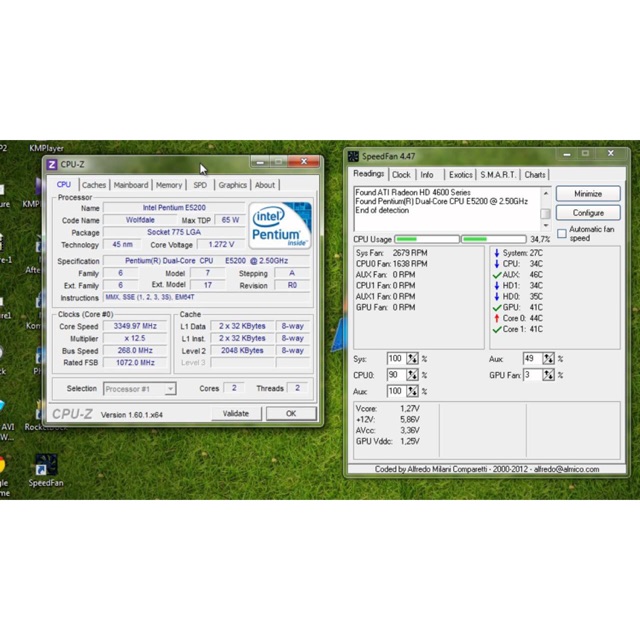Click the right-column Aux field showing 49

tap(532, 358)
